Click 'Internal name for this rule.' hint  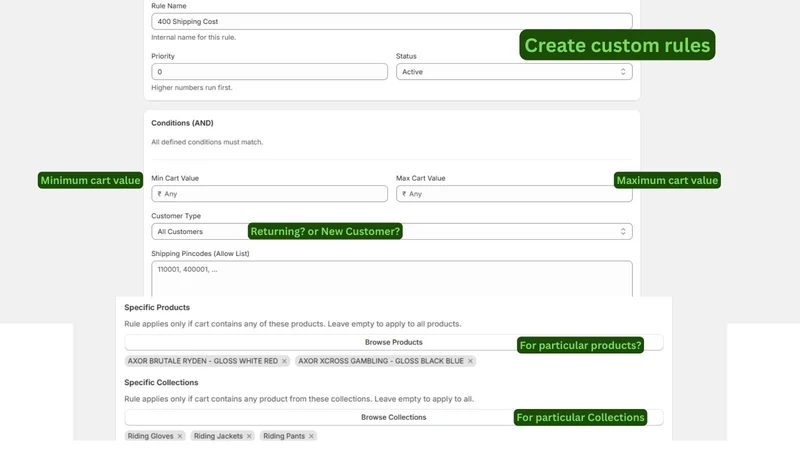193,37
